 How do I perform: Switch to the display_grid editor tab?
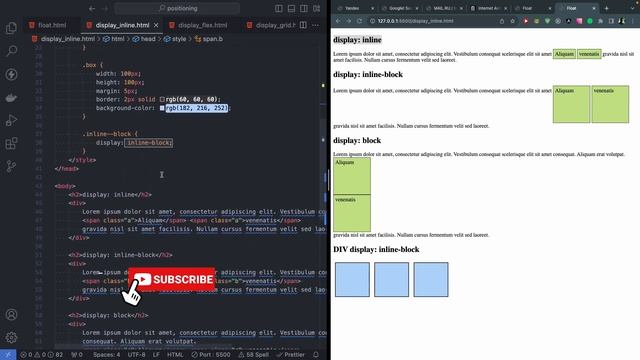coord(271,25)
